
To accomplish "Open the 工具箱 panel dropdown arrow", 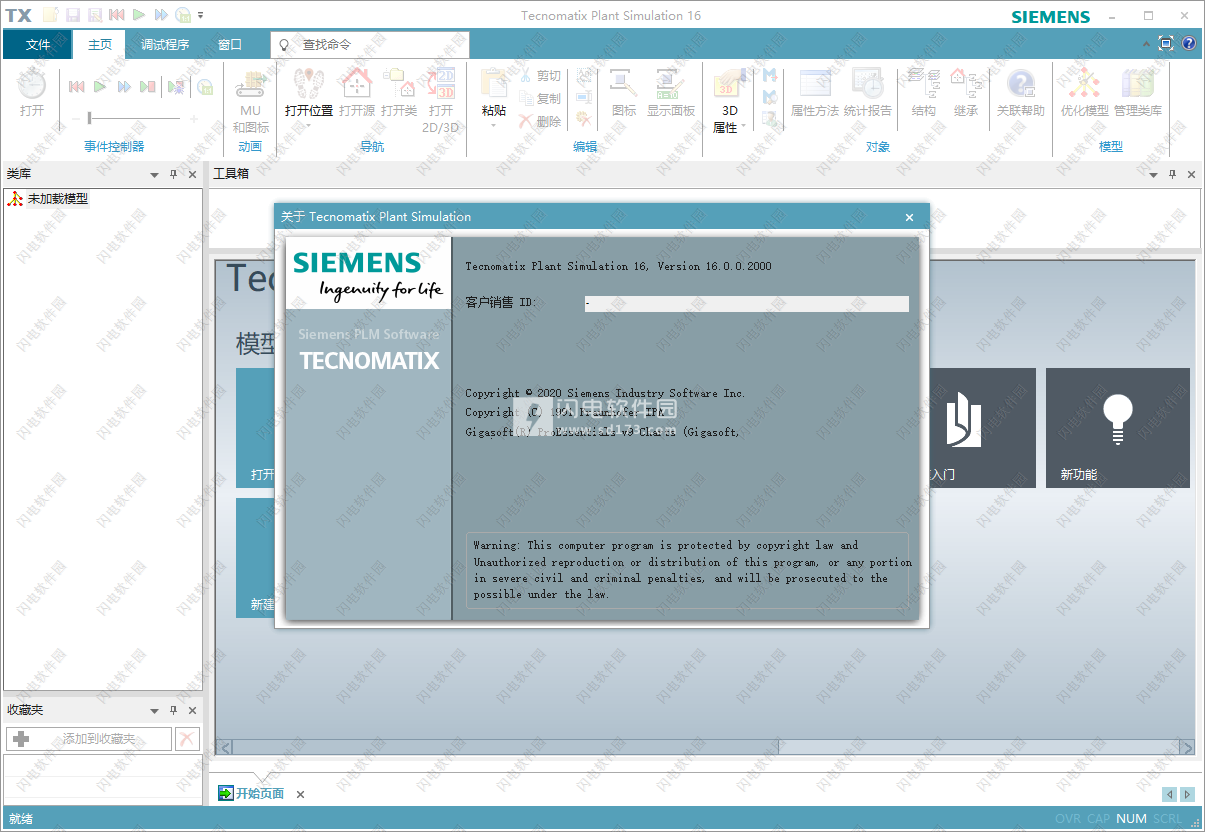I will 1153,175.
